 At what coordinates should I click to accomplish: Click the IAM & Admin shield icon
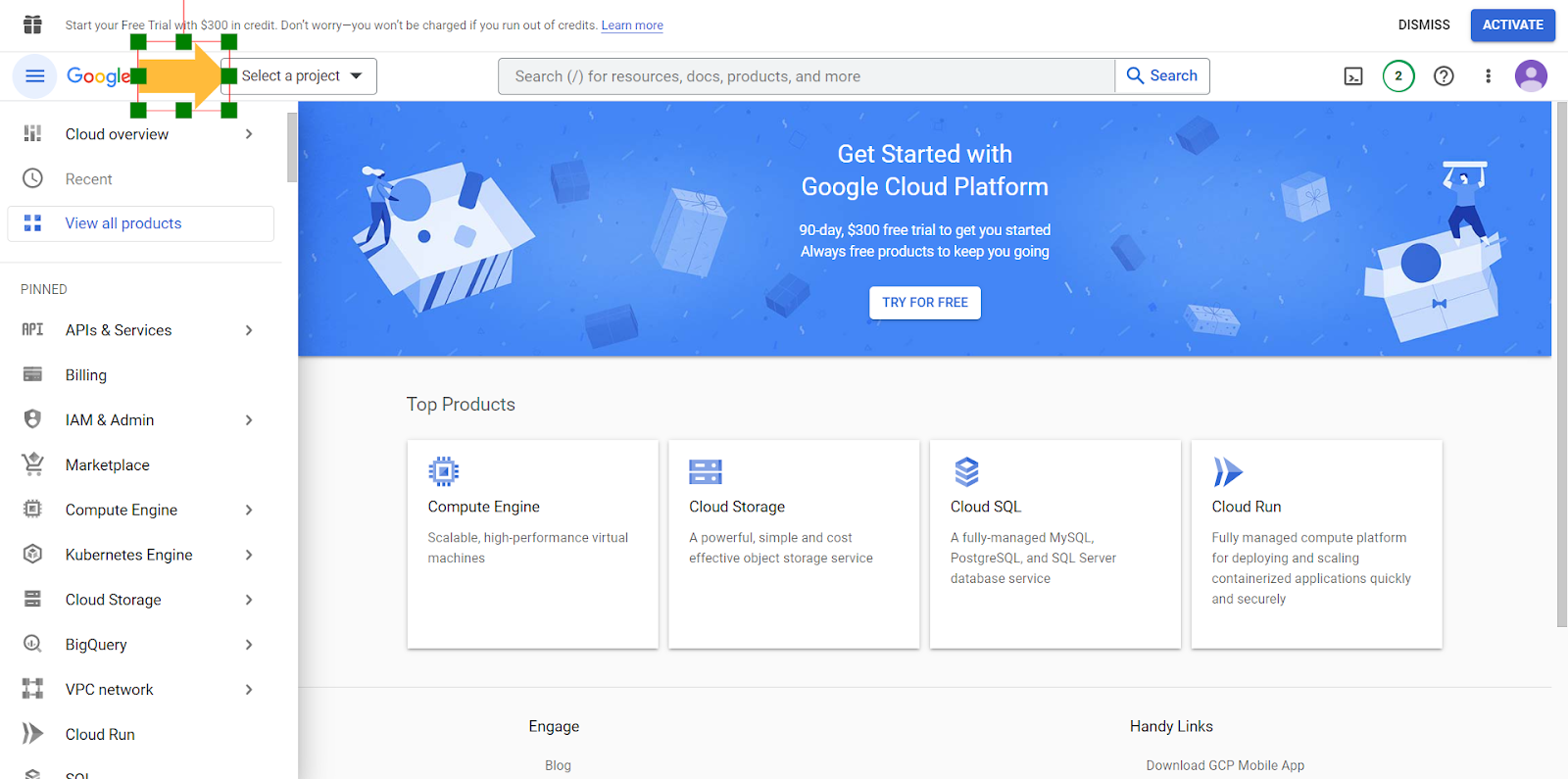[x=32, y=419]
